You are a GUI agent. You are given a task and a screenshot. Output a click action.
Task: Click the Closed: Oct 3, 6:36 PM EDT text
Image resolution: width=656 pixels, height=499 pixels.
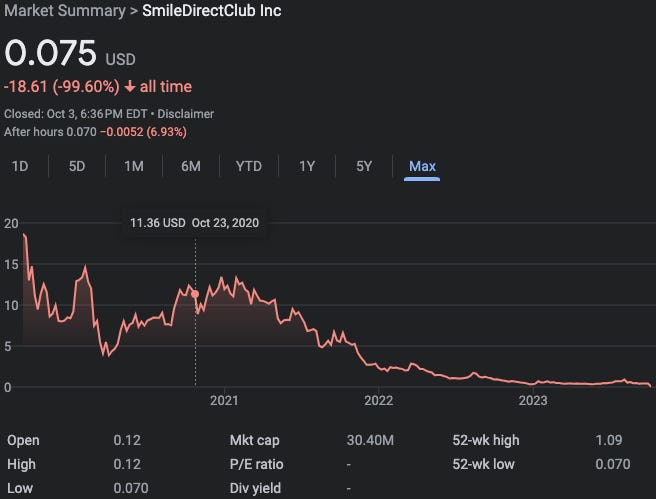tap(76, 114)
